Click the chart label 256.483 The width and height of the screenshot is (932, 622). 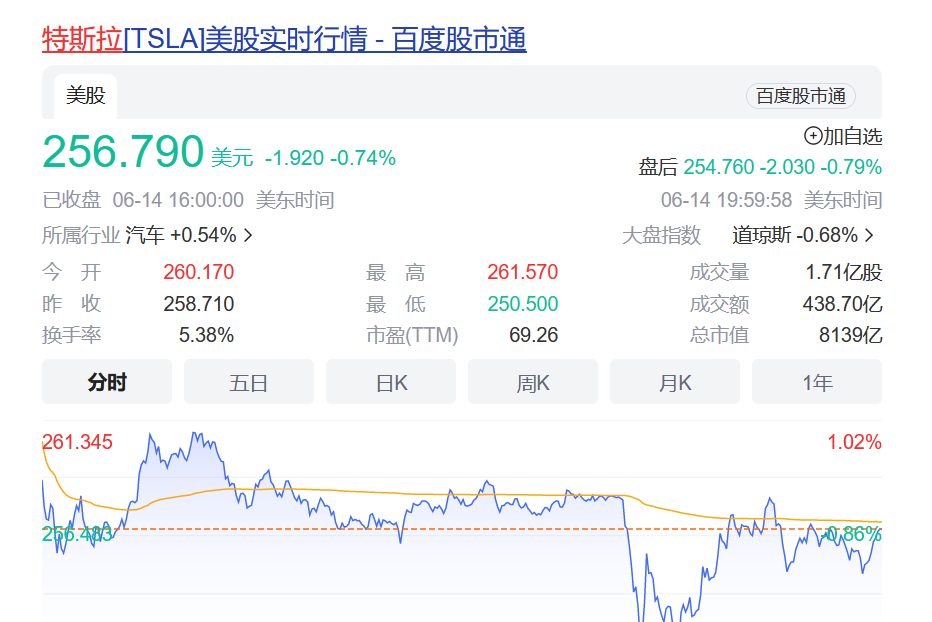[x=77, y=535]
